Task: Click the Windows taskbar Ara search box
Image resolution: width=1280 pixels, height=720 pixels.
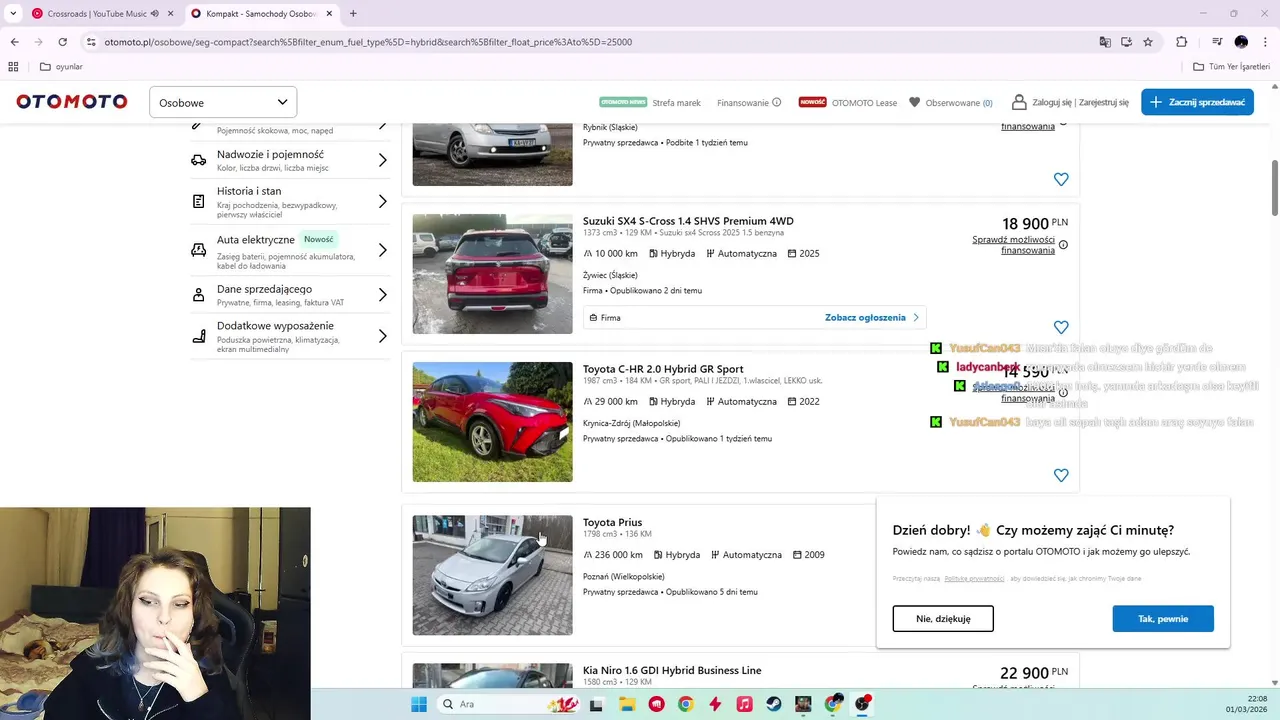Action: 510,704
